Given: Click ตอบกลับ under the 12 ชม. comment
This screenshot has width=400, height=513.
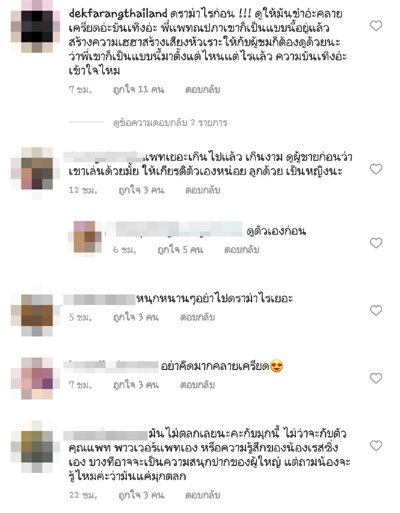Looking at the screenshot, I should [x=203, y=190].
